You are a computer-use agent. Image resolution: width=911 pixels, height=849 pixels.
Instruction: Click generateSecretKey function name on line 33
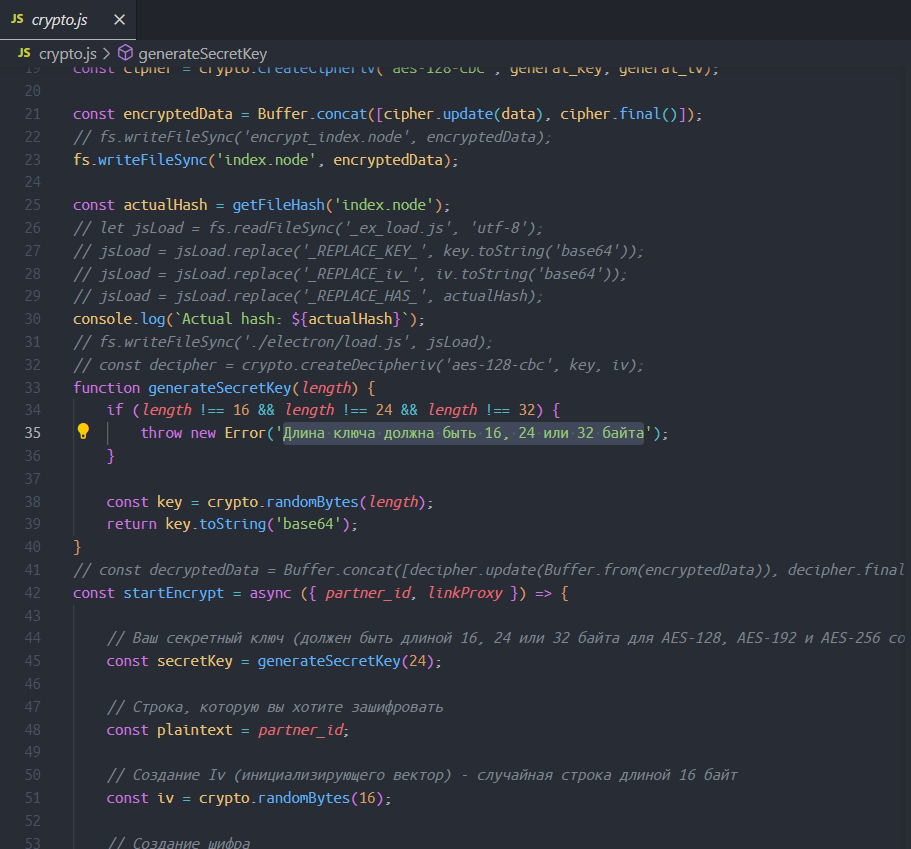(x=220, y=388)
